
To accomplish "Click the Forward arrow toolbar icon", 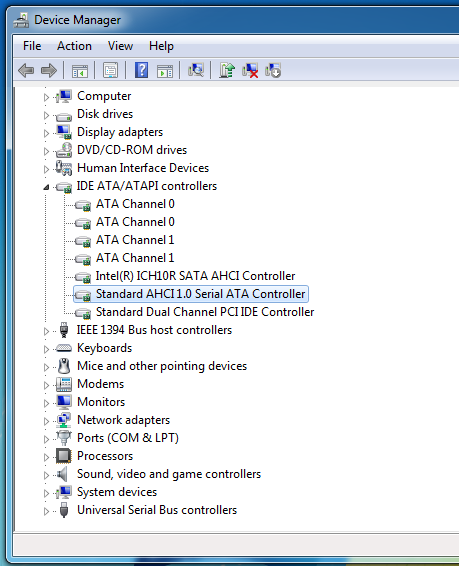I will (49, 70).
